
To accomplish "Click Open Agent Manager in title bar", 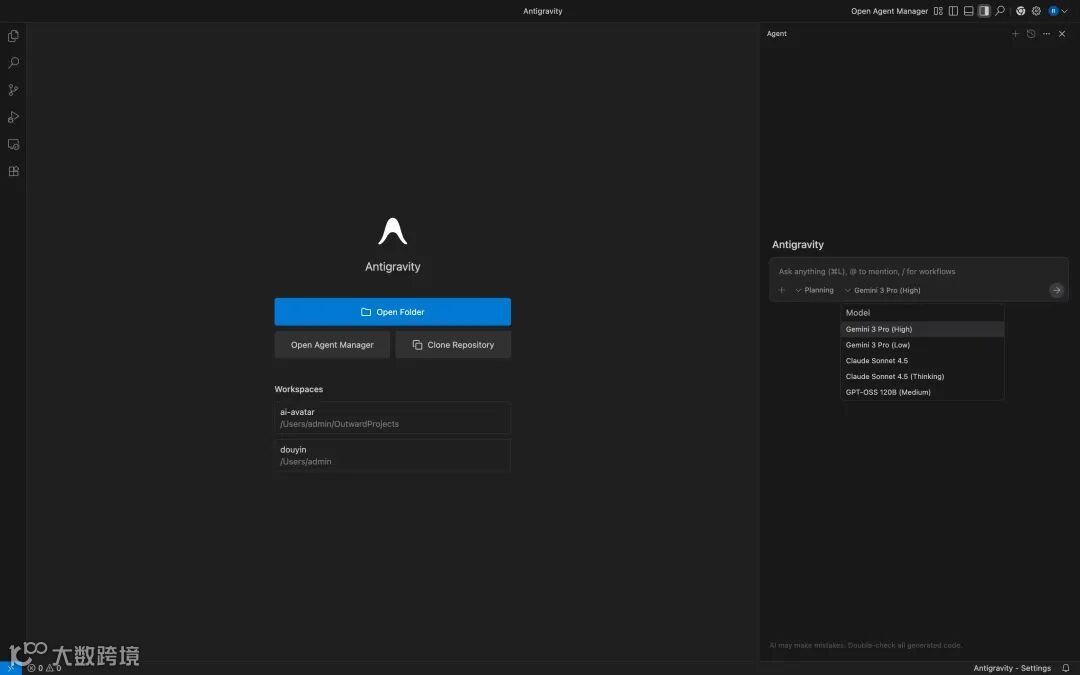I will [x=889, y=11].
